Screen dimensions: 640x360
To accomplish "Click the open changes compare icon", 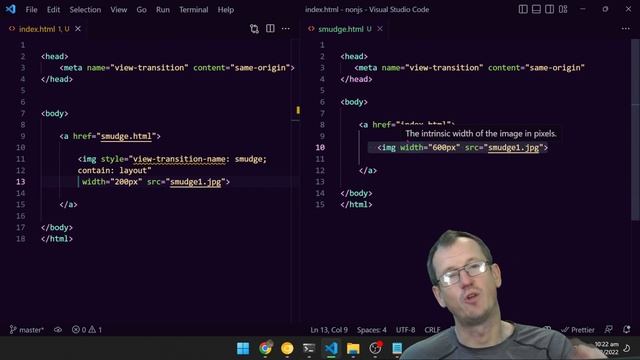I will [x=254, y=29].
